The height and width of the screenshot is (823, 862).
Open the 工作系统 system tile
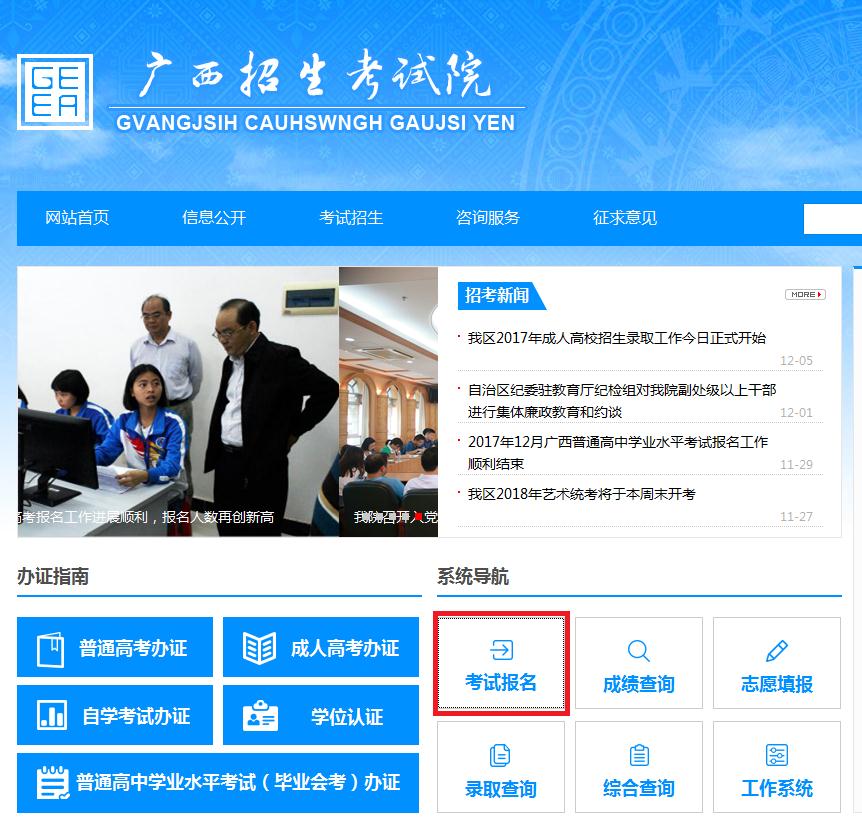(777, 767)
